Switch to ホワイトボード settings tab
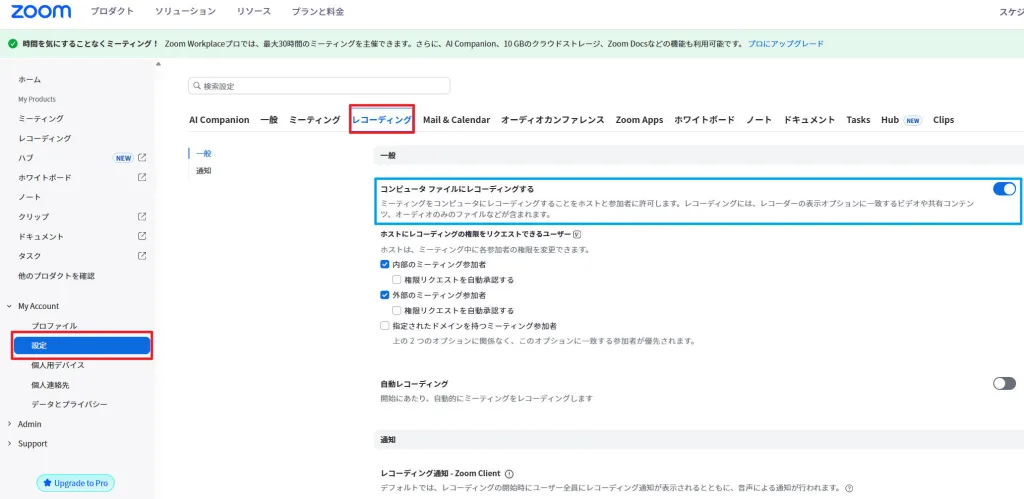Viewport: 1024px width, 499px height. click(705, 120)
